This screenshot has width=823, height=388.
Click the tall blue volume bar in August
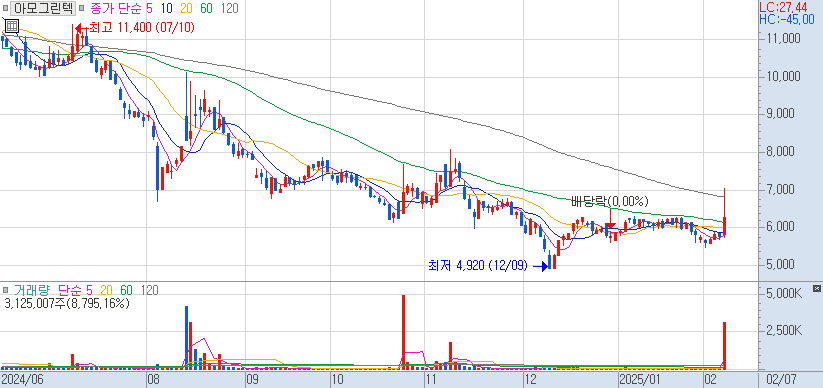[186, 337]
